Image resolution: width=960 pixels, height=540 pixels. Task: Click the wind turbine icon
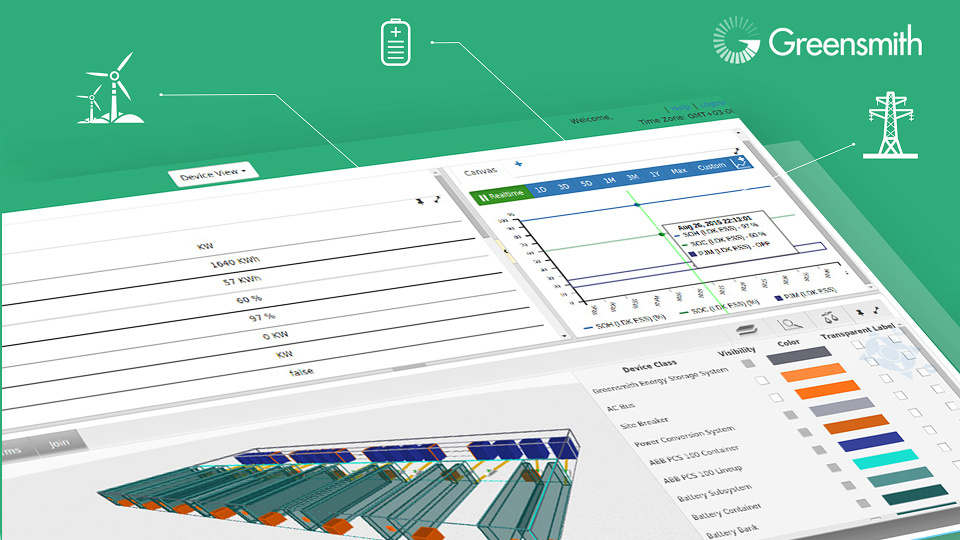click(x=109, y=88)
